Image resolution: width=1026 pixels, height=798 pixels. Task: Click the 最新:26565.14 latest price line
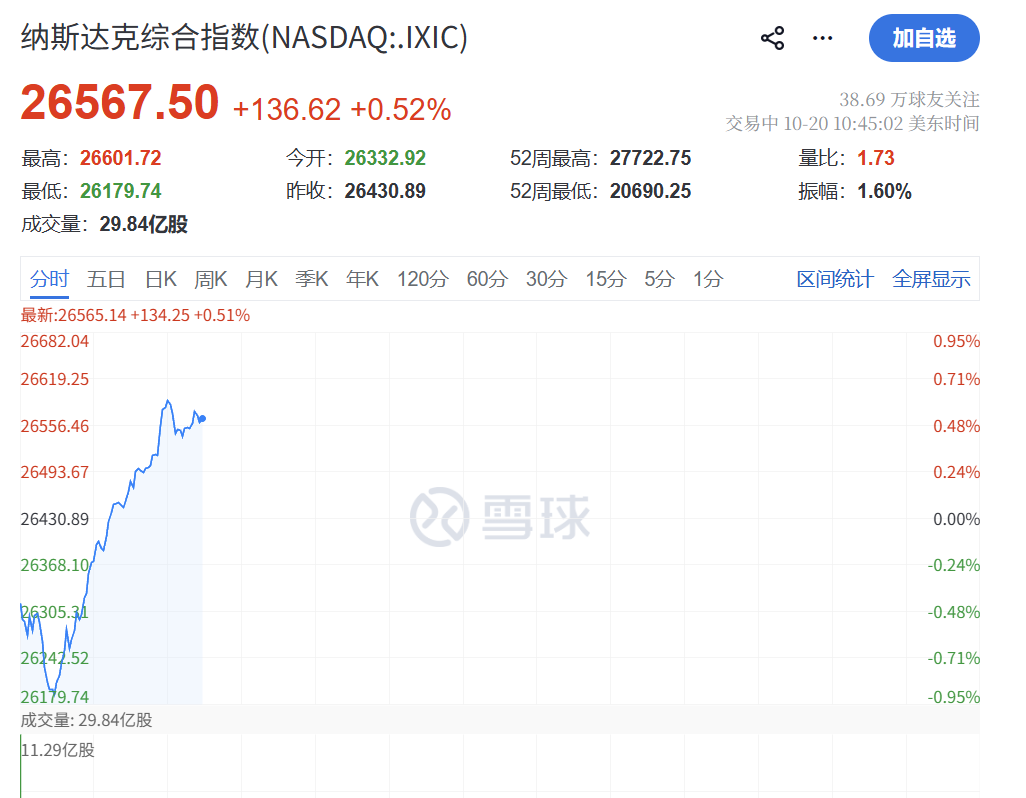pos(135,315)
